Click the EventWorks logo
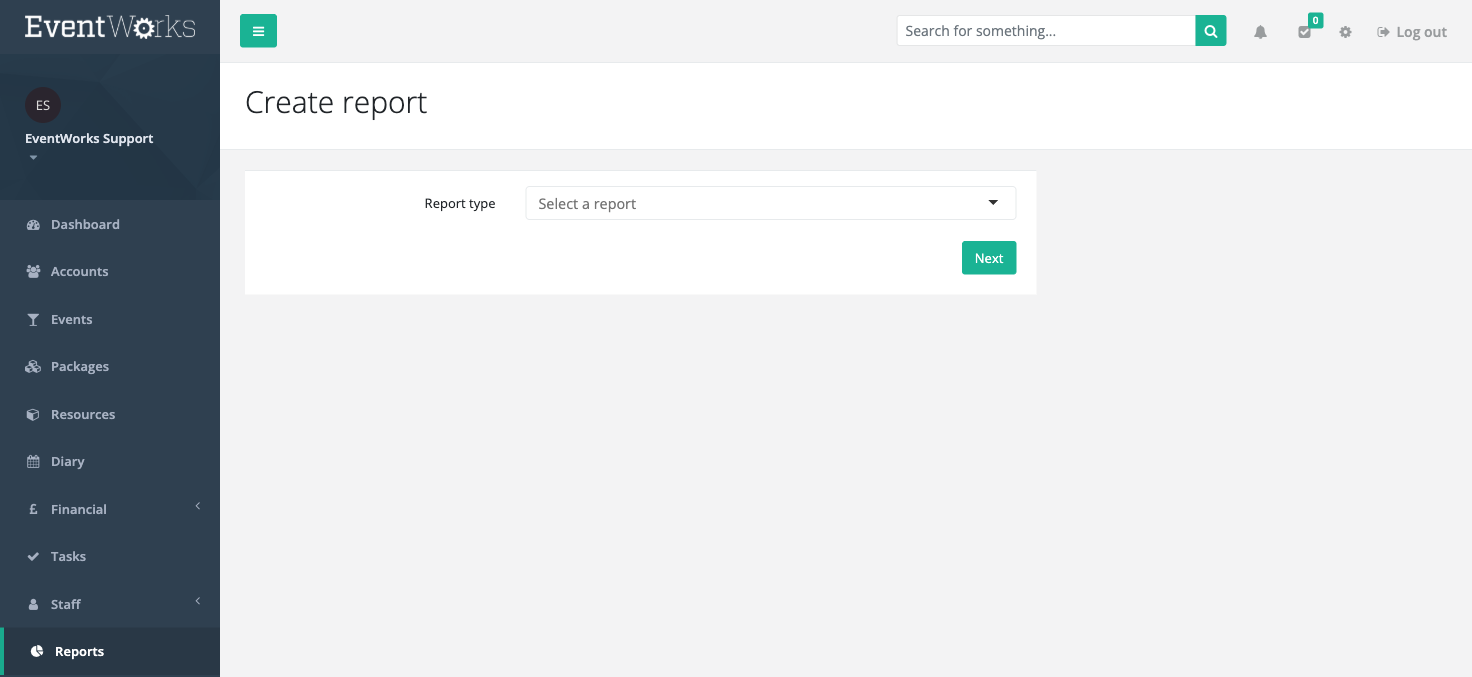The height and width of the screenshot is (677, 1472). 110,27
